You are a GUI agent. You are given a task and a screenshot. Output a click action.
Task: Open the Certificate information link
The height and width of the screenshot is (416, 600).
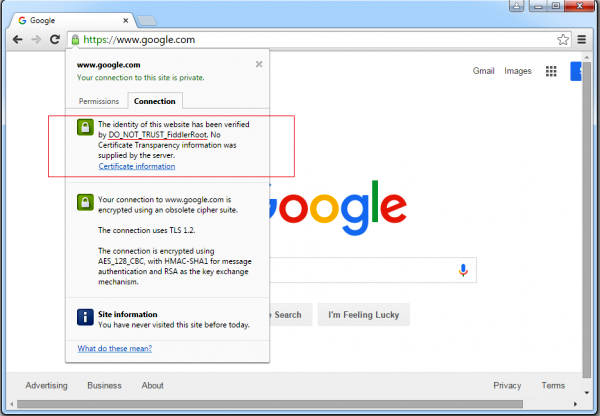(x=137, y=166)
